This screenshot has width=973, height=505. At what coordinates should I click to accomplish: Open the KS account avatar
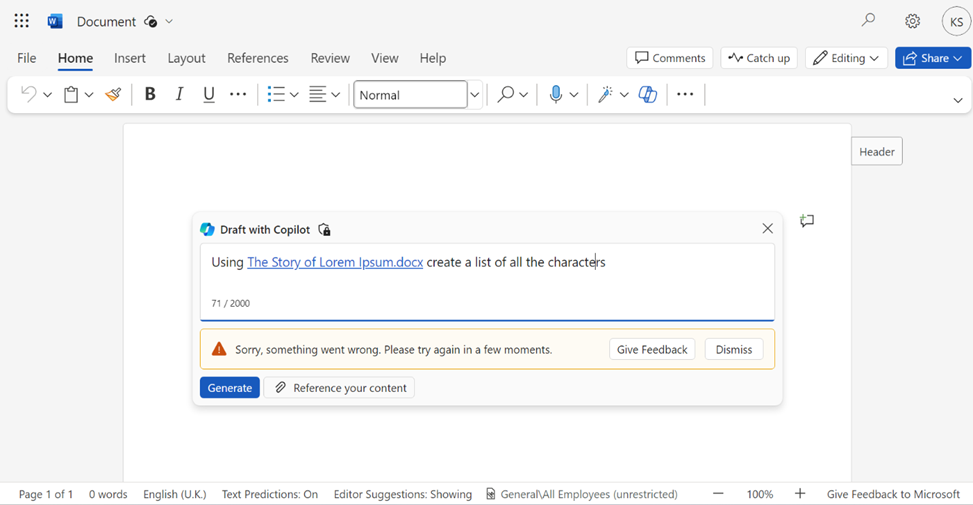pos(956,21)
